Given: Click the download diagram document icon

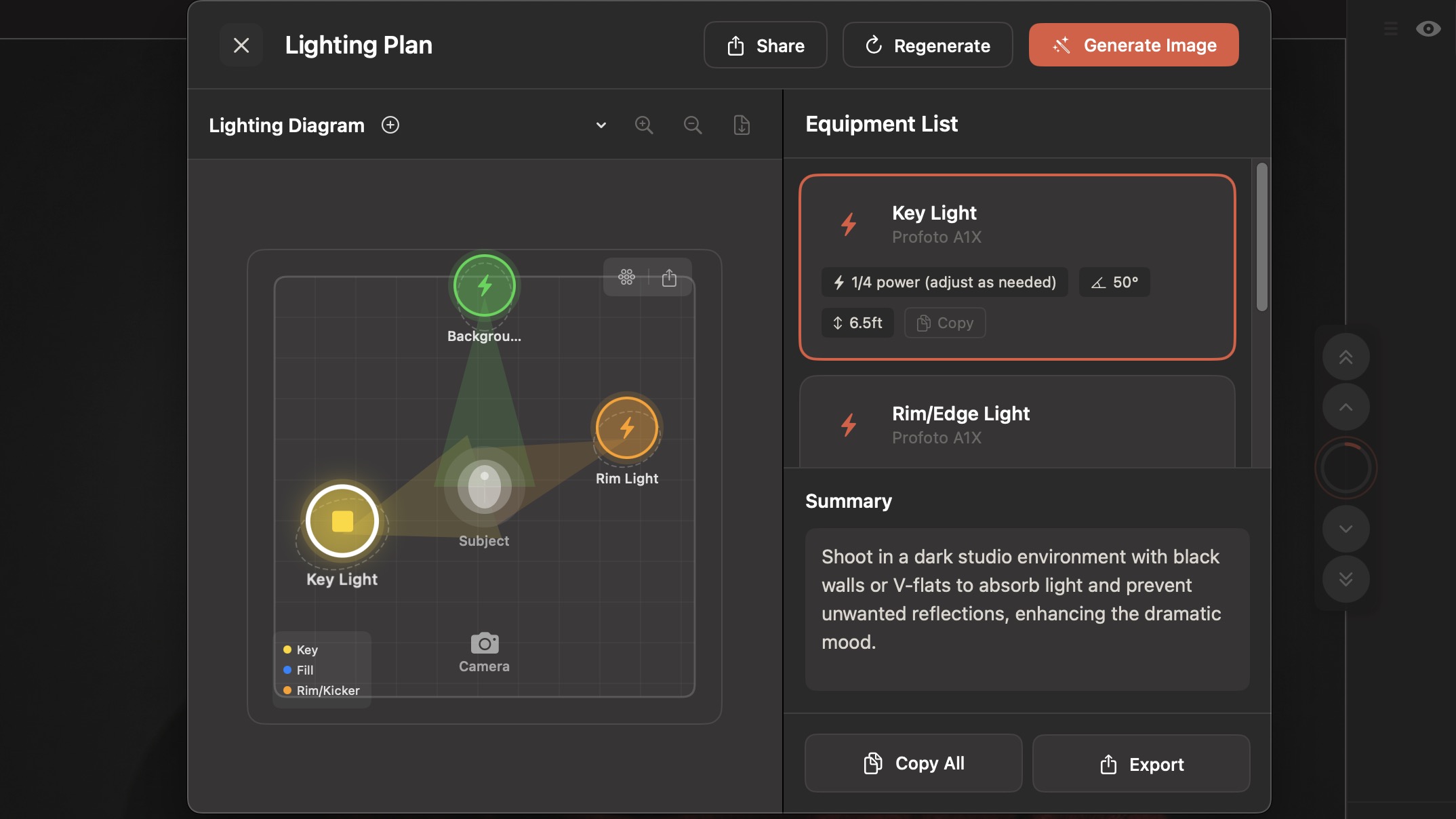Looking at the screenshot, I should click(742, 125).
